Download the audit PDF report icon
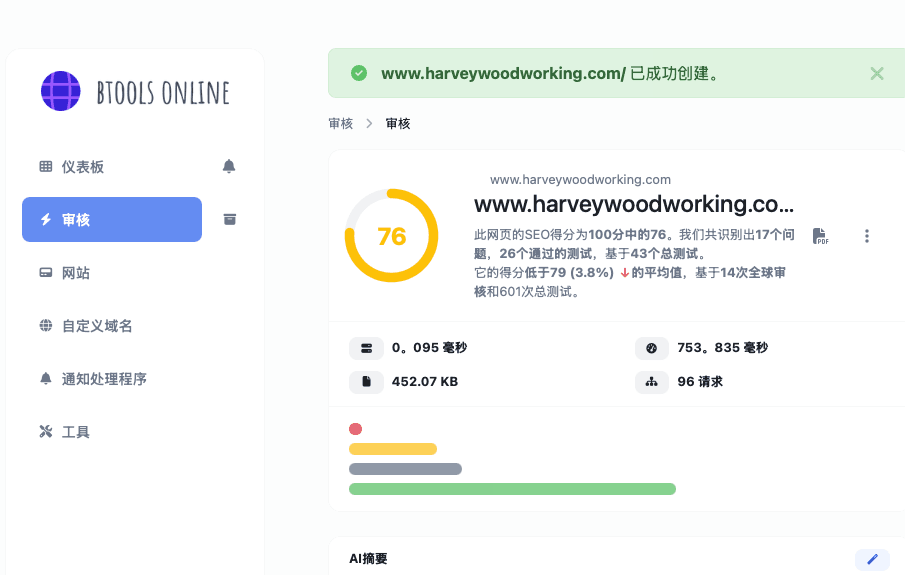Image resolution: width=905 pixels, height=575 pixels. click(x=820, y=236)
